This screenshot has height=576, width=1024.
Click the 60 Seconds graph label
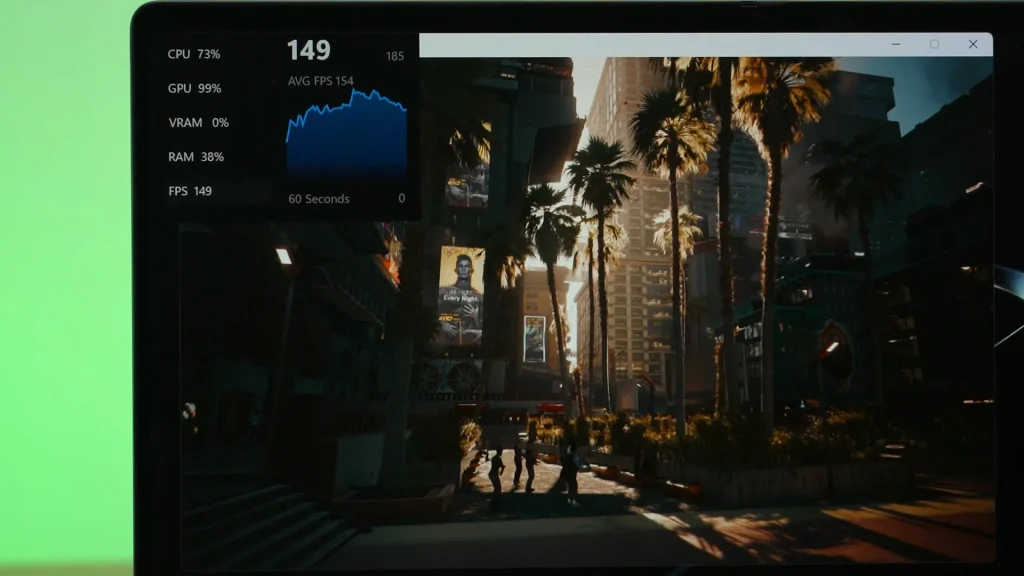pyautogui.click(x=319, y=199)
